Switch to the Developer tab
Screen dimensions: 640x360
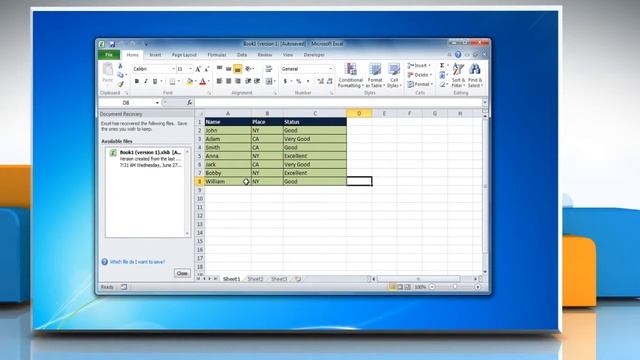(314, 55)
